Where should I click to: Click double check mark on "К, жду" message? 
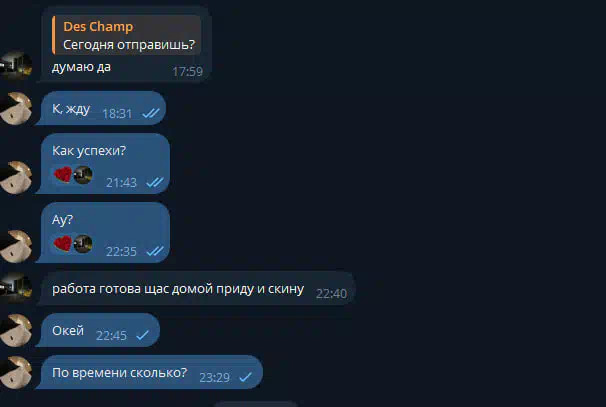coord(151,113)
